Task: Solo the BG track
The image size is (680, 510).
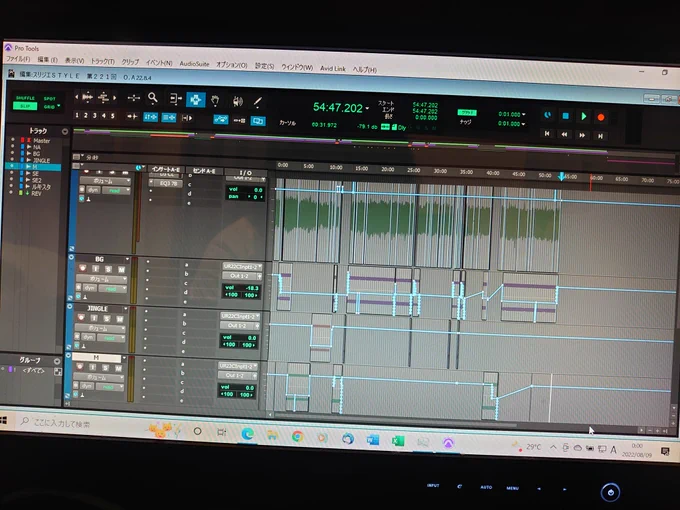Action: point(108,269)
